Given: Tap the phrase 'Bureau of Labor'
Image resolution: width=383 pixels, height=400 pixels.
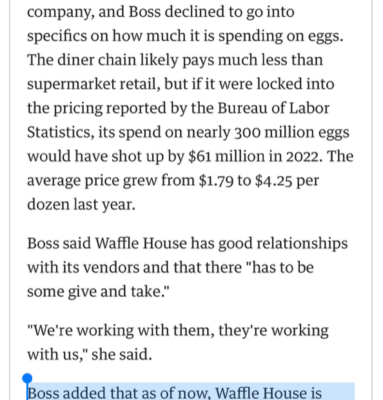Looking at the screenshot, I should pos(273,108).
